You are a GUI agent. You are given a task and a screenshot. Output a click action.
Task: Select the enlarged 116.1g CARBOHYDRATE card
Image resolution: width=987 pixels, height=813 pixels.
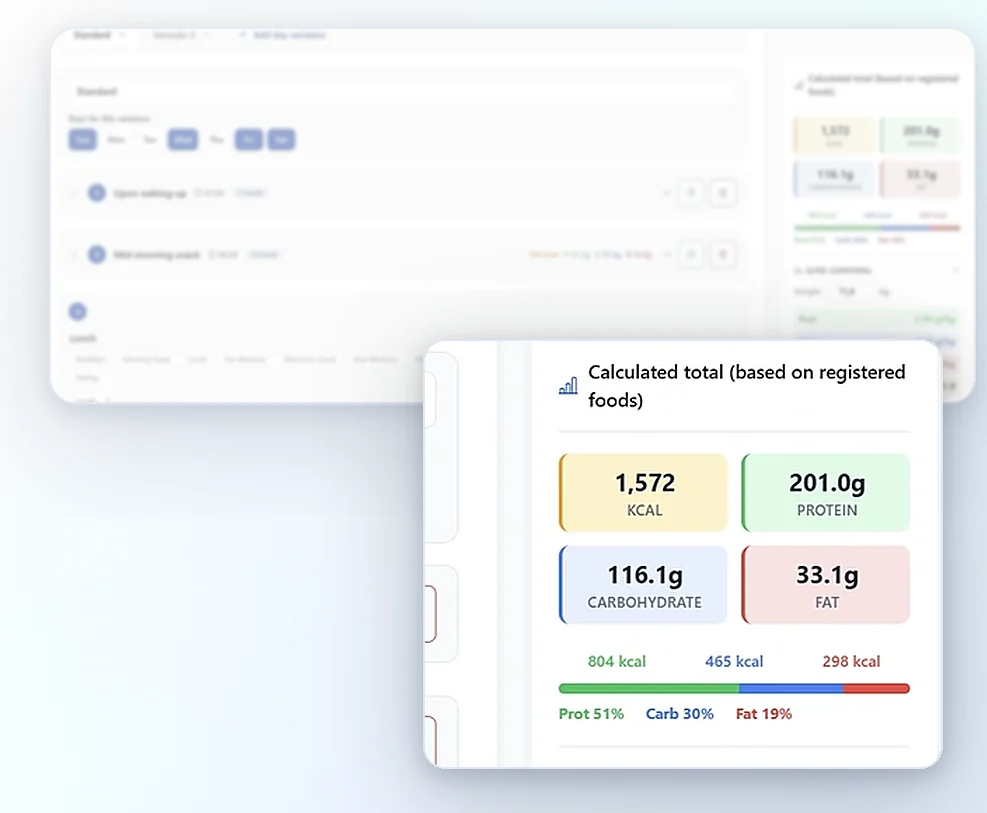643,585
